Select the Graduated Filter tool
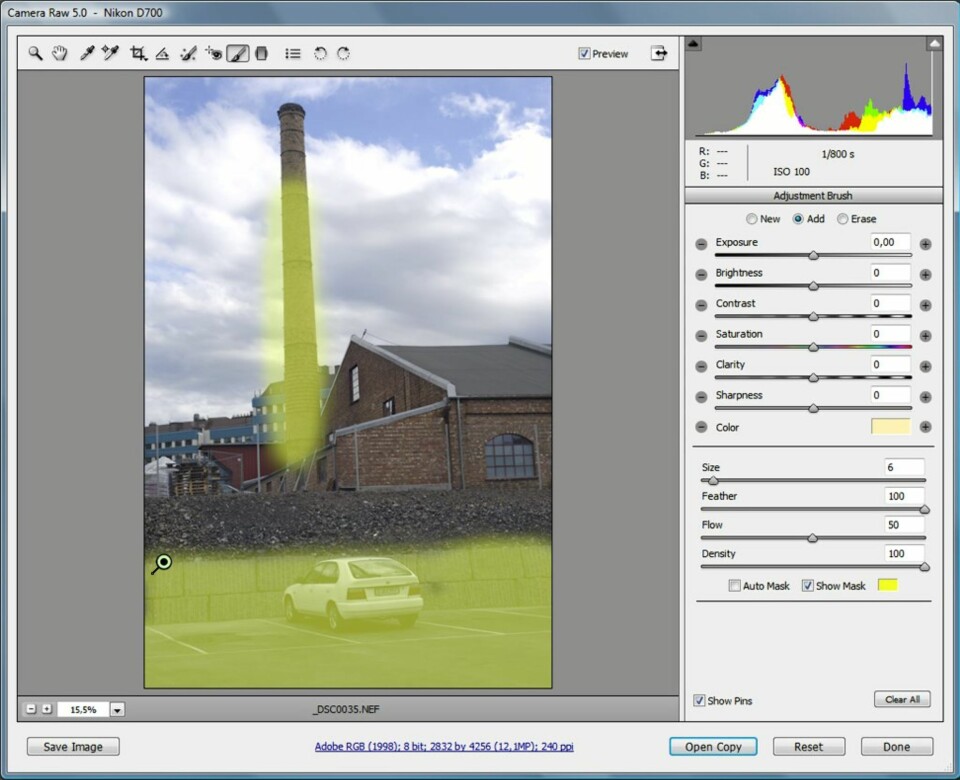This screenshot has height=780, width=960. (x=261, y=54)
